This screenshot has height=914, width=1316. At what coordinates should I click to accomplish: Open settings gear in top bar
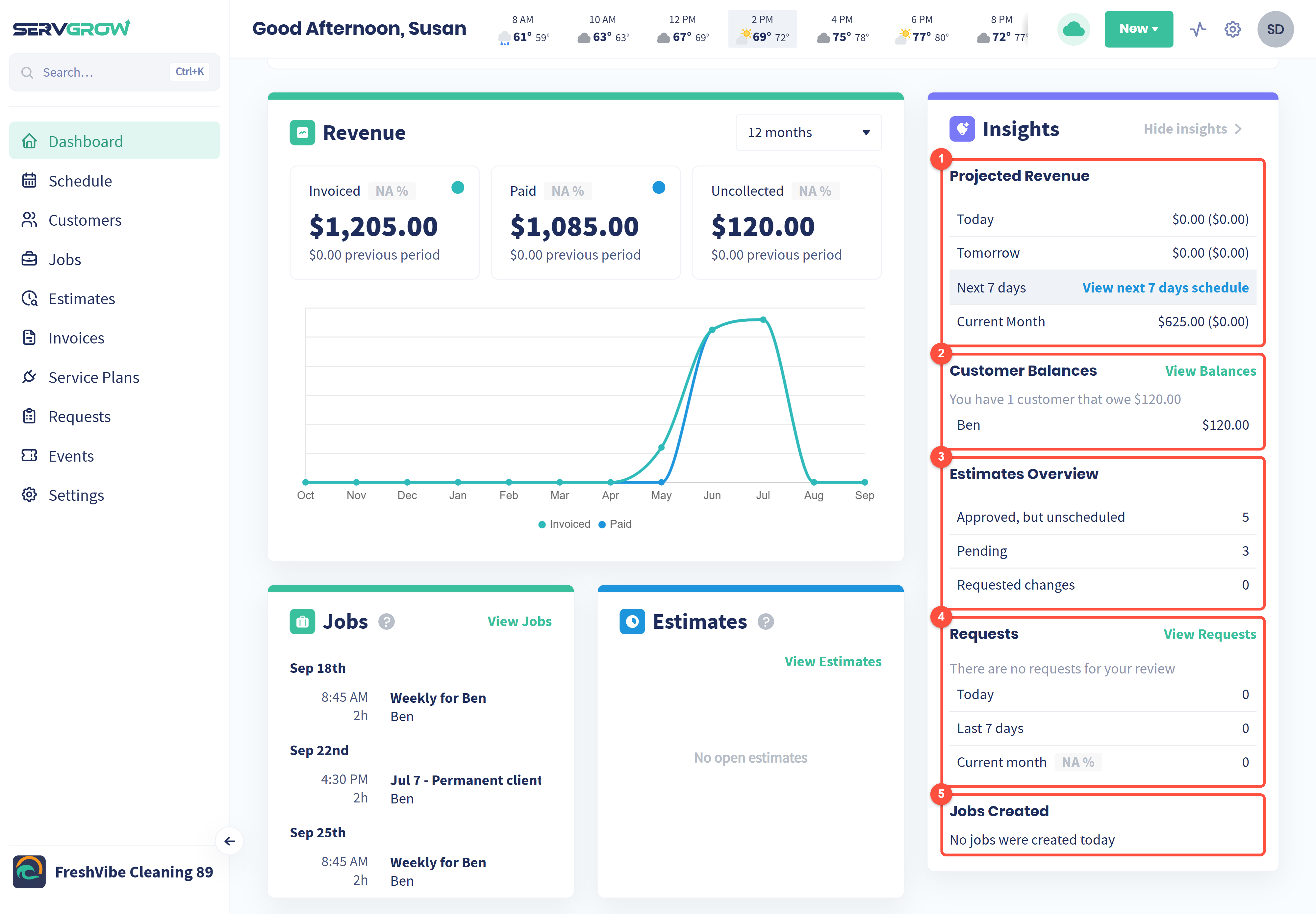point(1232,29)
